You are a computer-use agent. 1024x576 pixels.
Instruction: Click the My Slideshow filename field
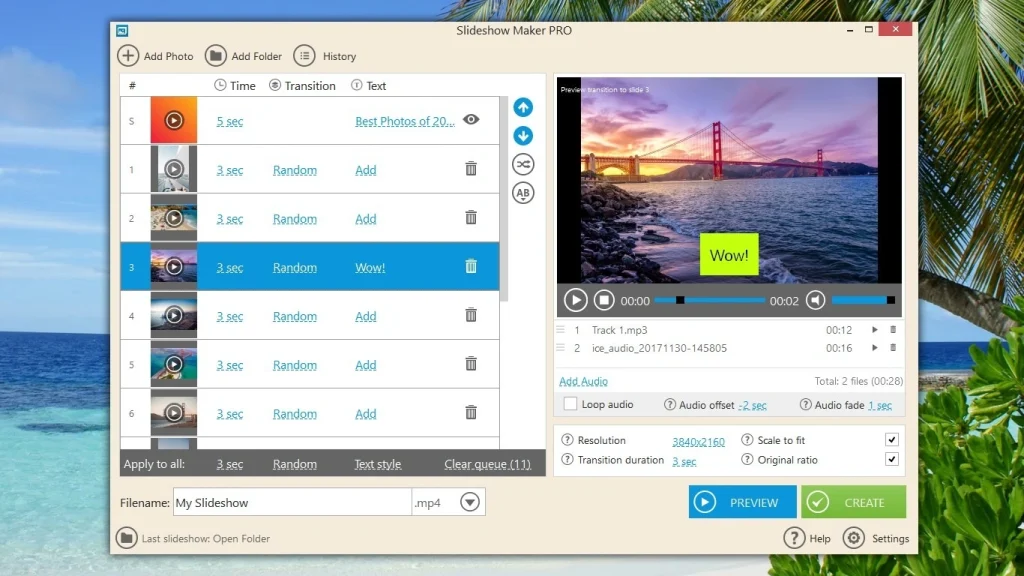pyautogui.click(x=290, y=502)
